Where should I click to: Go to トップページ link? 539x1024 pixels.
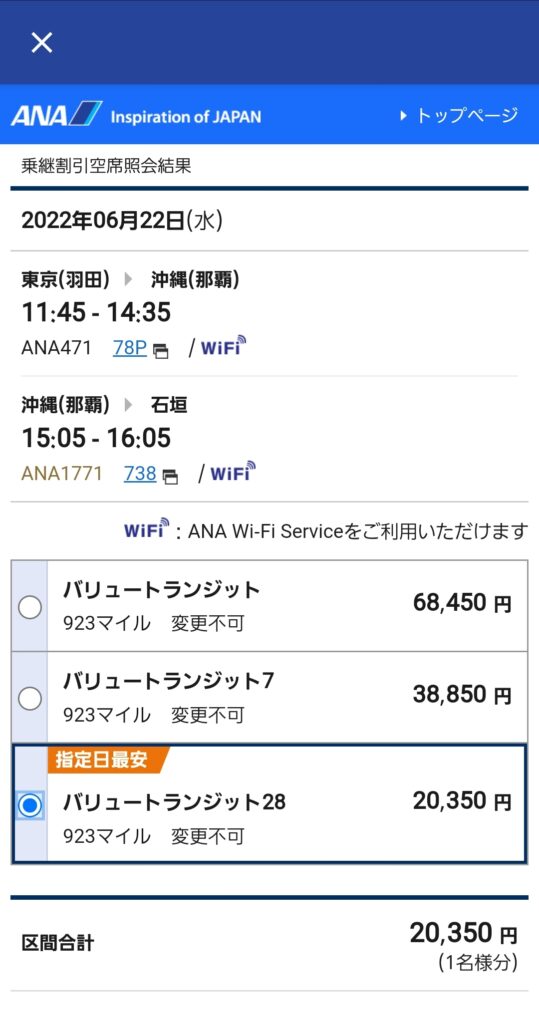[466, 116]
